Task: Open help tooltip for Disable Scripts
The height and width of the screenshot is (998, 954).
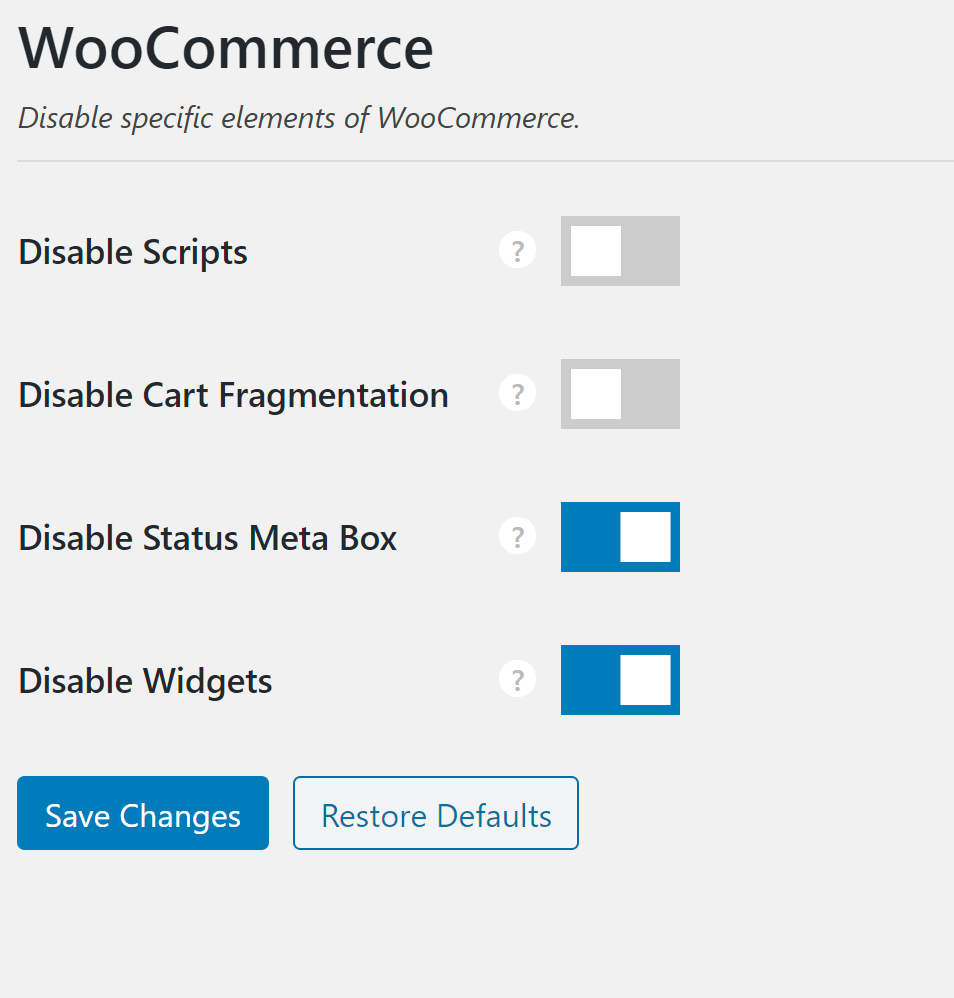Action: (517, 251)
